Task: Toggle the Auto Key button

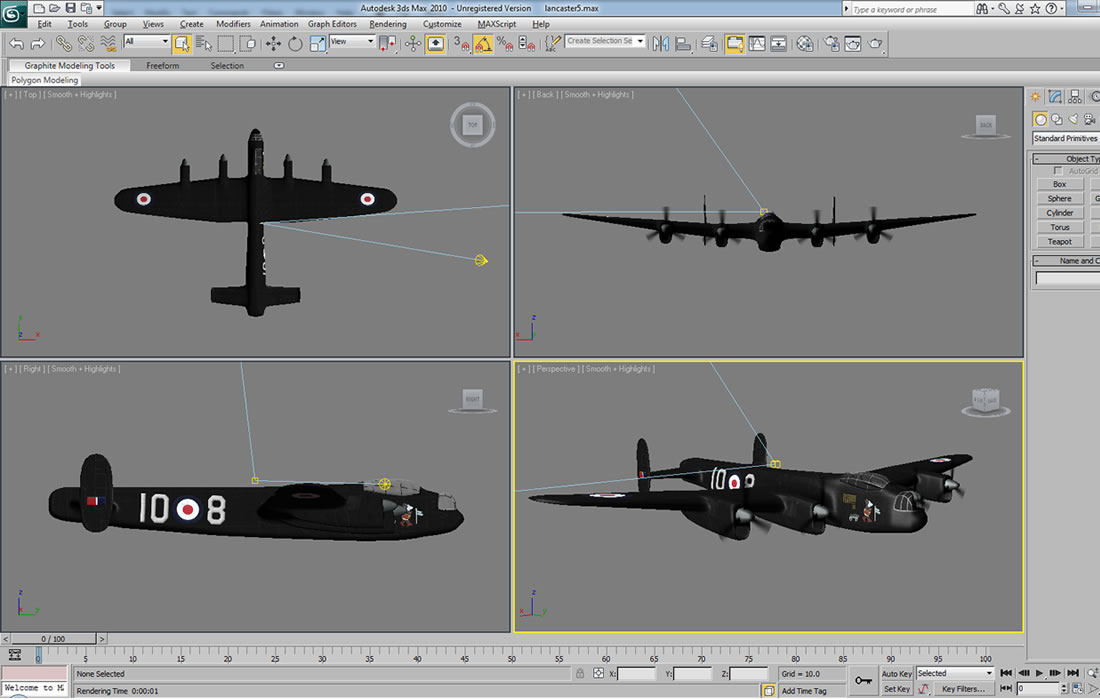Action: pyautogui.click(x=896, y=674)
